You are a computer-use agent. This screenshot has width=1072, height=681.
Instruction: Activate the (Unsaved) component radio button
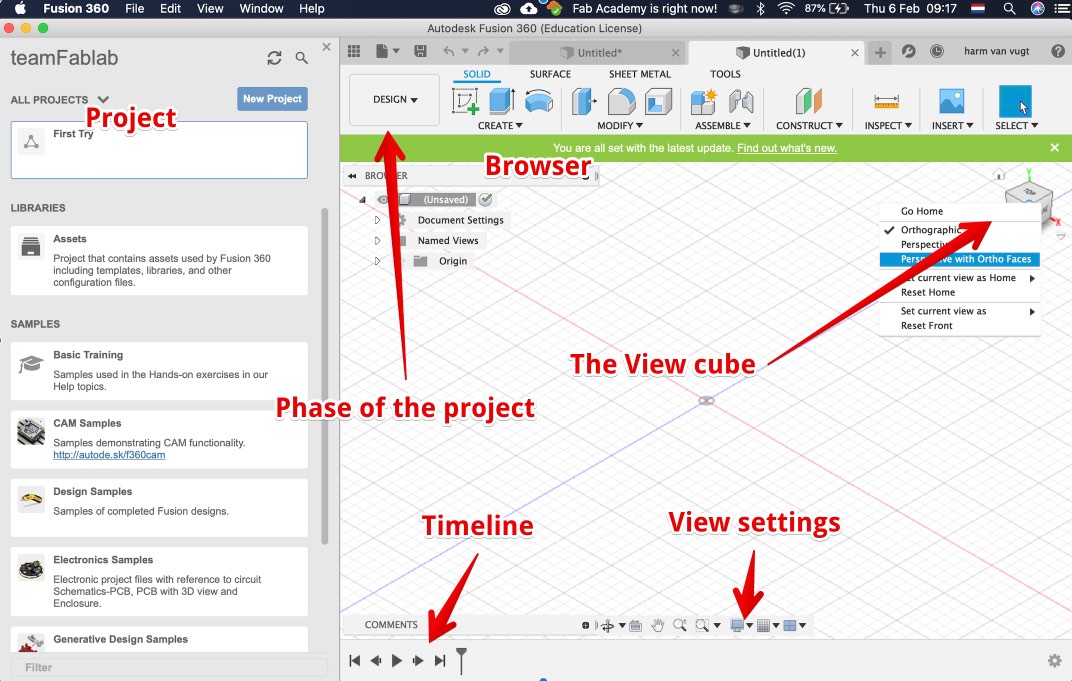(485, 200)
